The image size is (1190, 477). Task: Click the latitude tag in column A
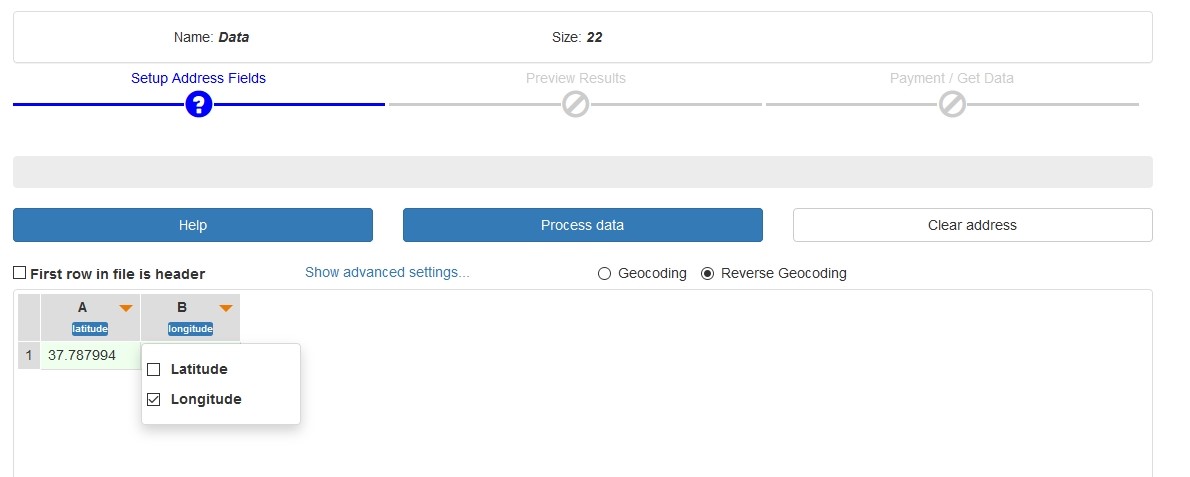point(90,329)
